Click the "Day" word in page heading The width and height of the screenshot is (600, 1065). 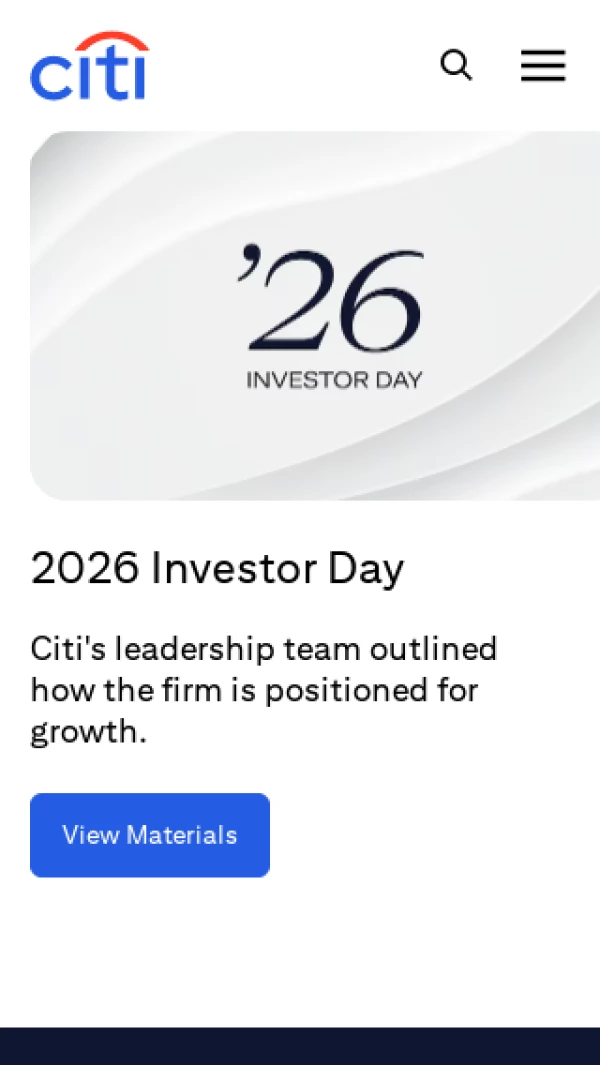pos(366,569)
